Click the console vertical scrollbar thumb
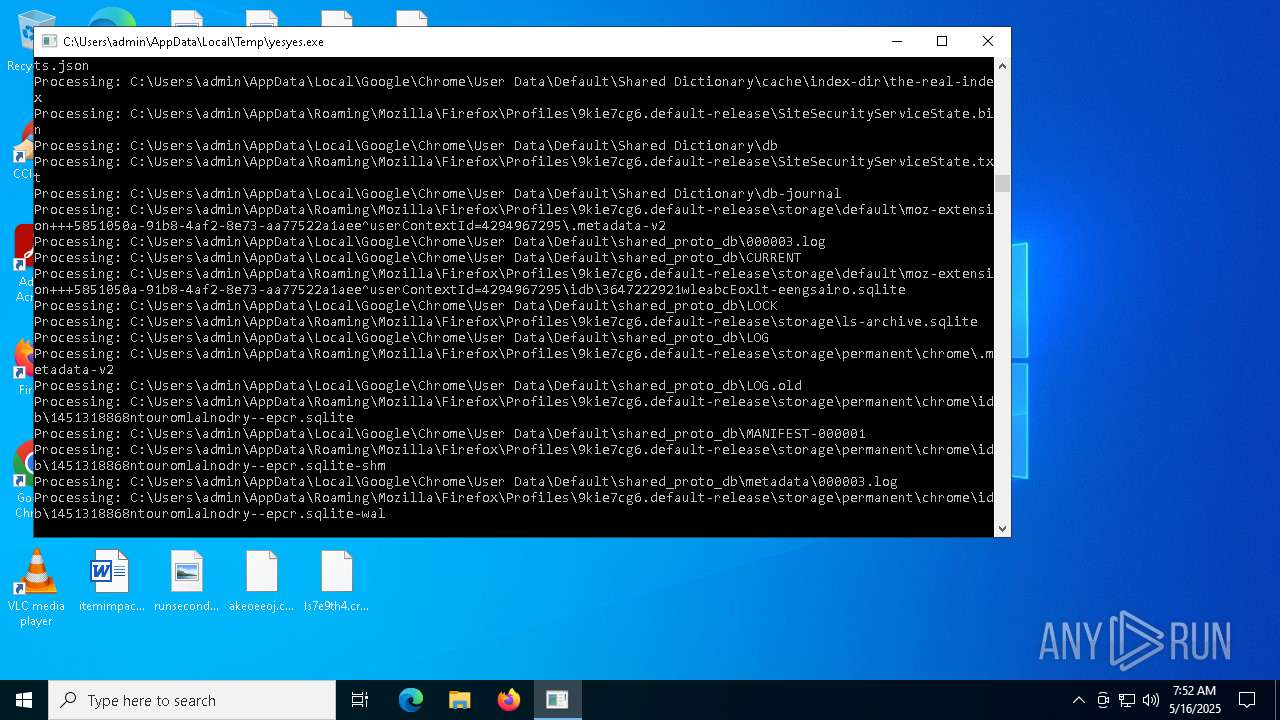The image size is (1280, 720). [x=1002, y=183]
